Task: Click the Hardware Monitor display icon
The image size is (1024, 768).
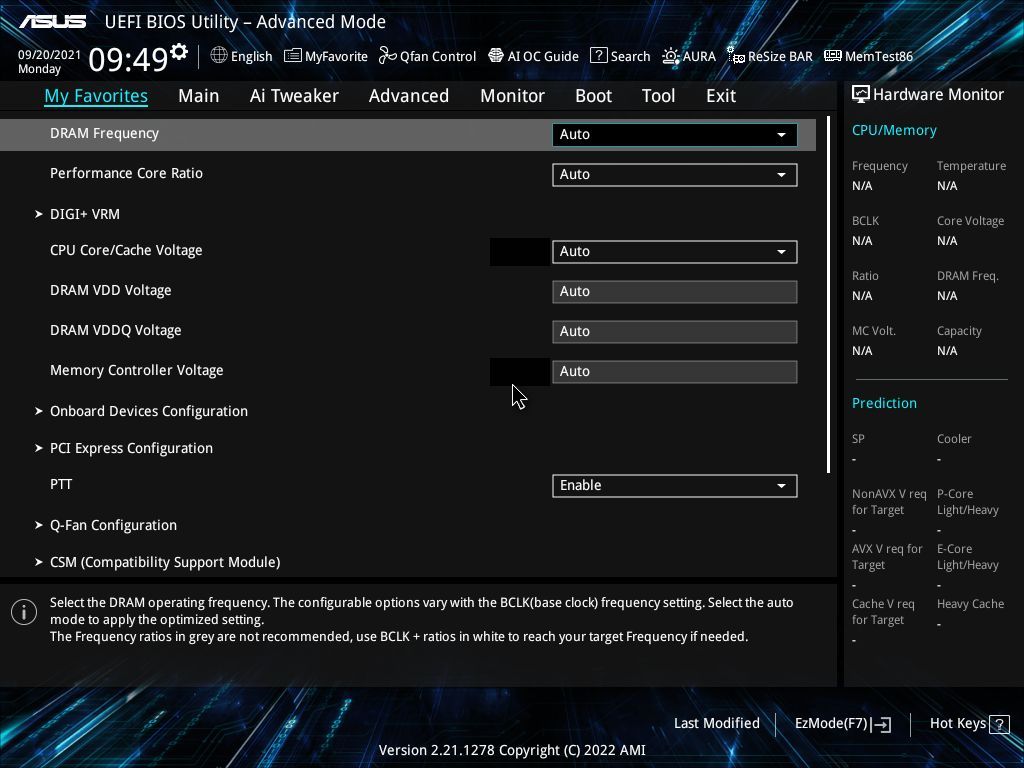Action: [861, 95]
